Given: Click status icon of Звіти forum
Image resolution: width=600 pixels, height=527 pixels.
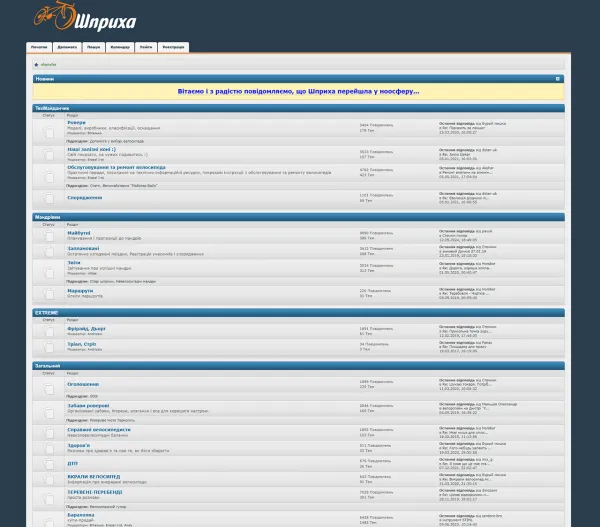Looking at the screenshot, I should pos(49,272).
